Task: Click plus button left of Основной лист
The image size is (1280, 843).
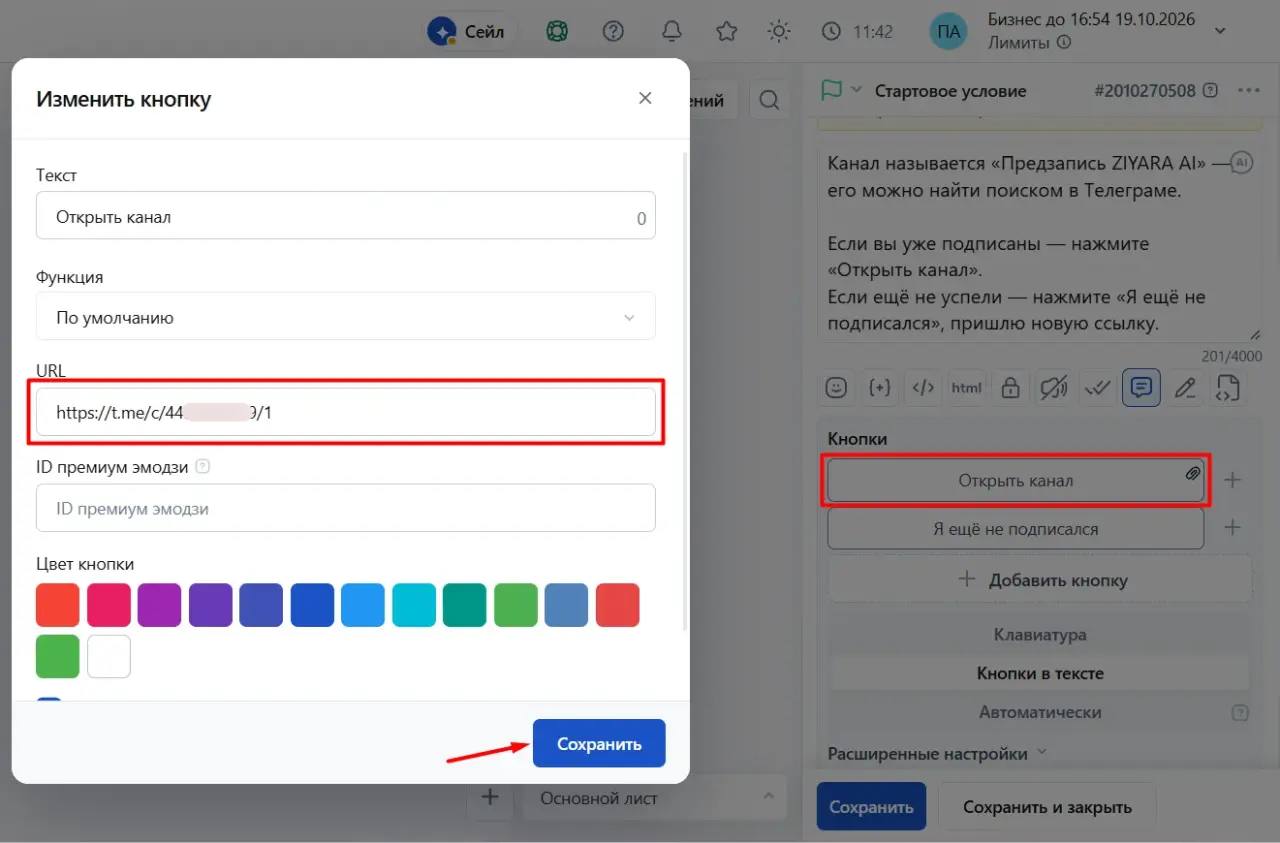Action: point(490,797)
